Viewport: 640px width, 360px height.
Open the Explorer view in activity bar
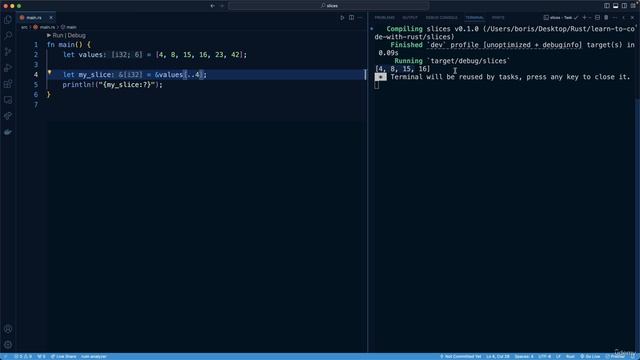(x=8, y=20)
